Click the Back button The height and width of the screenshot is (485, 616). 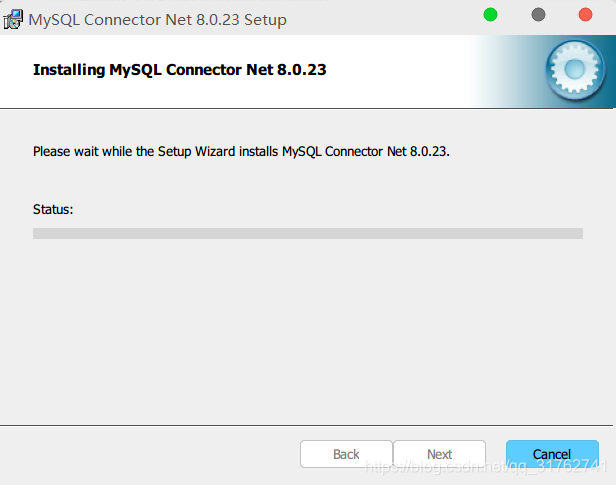point(346,454)
